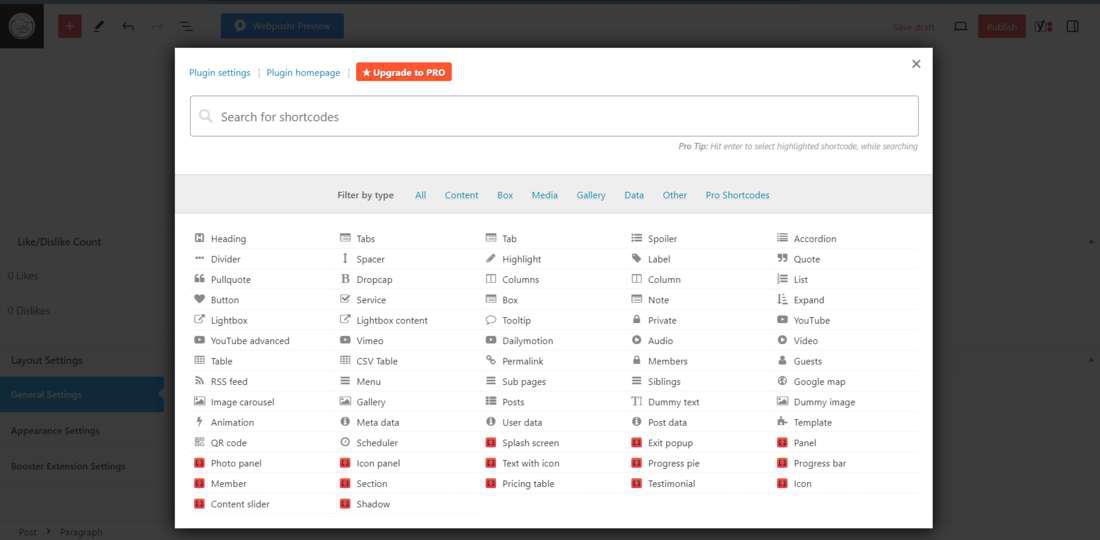Select the Quote shortcode
Viewport: 1100px width, 540px height.
click(798, 259)
